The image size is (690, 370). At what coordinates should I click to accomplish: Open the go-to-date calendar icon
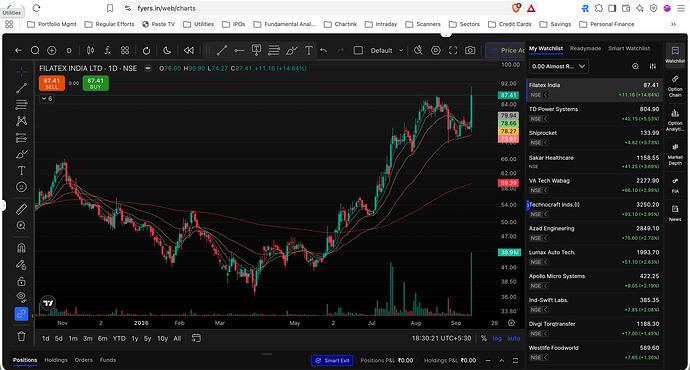click(196, 338)
